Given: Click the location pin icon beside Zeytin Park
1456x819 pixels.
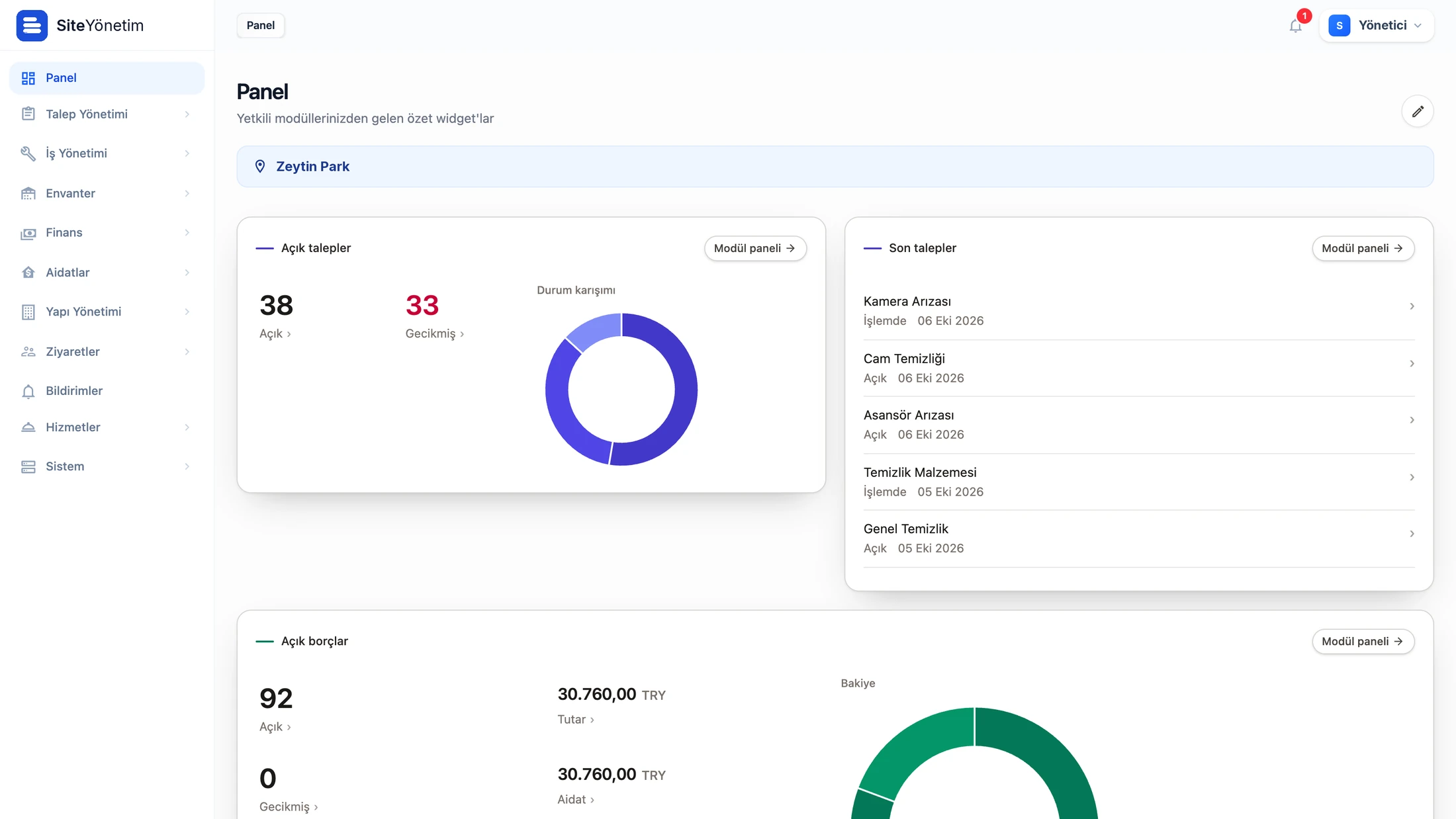Looking at the screenshot, I should (260, 167).
